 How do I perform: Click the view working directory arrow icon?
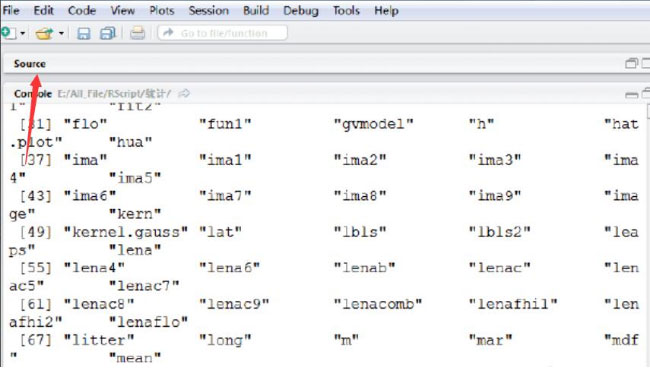coord(184,94)
